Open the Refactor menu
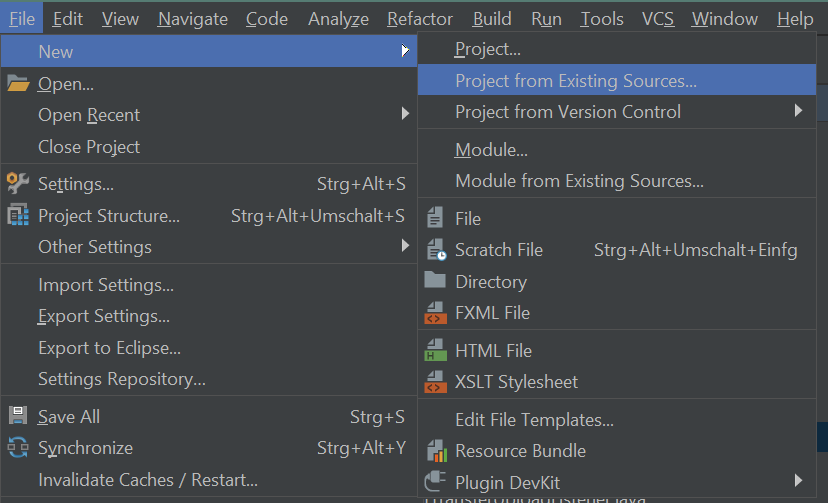Image resolution: width=828 pixels, height=503 pixels. click(x=419, y=19)
